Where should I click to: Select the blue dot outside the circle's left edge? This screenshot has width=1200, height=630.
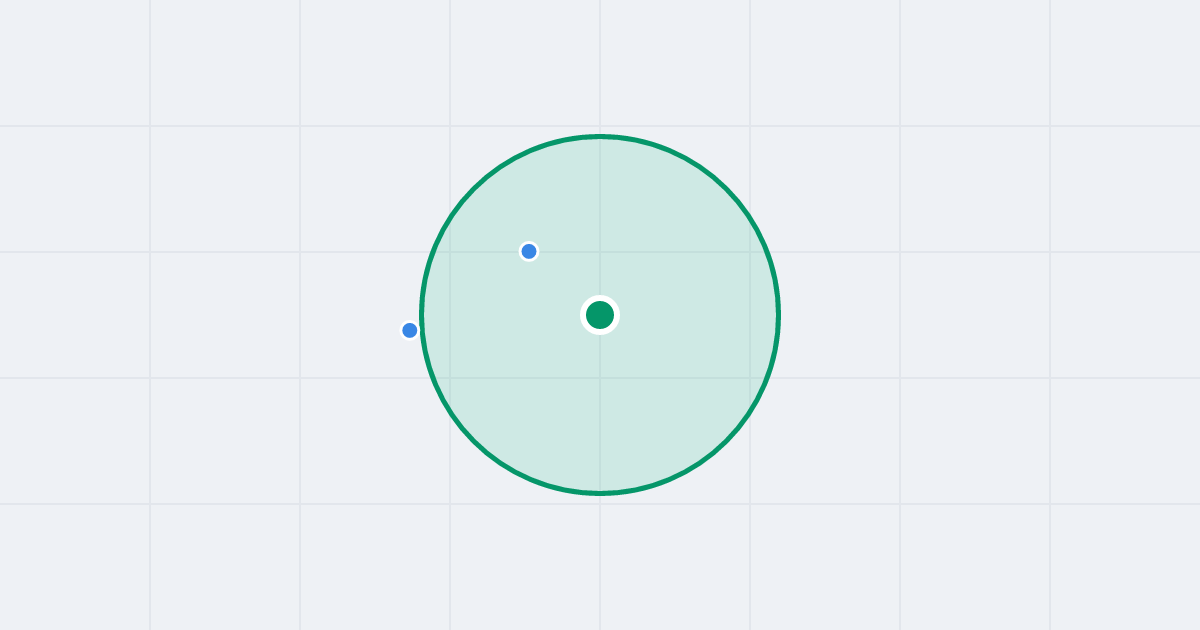tap(410, 330)
